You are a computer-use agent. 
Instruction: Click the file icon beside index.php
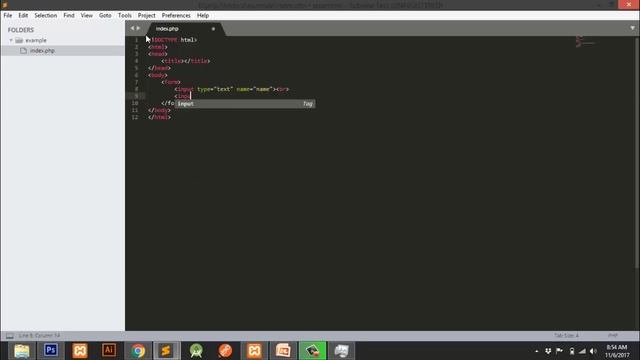(23, 51)
